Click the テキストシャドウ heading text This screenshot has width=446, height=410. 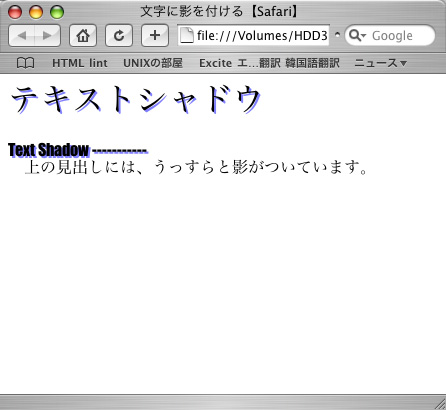tap(135, 99)
